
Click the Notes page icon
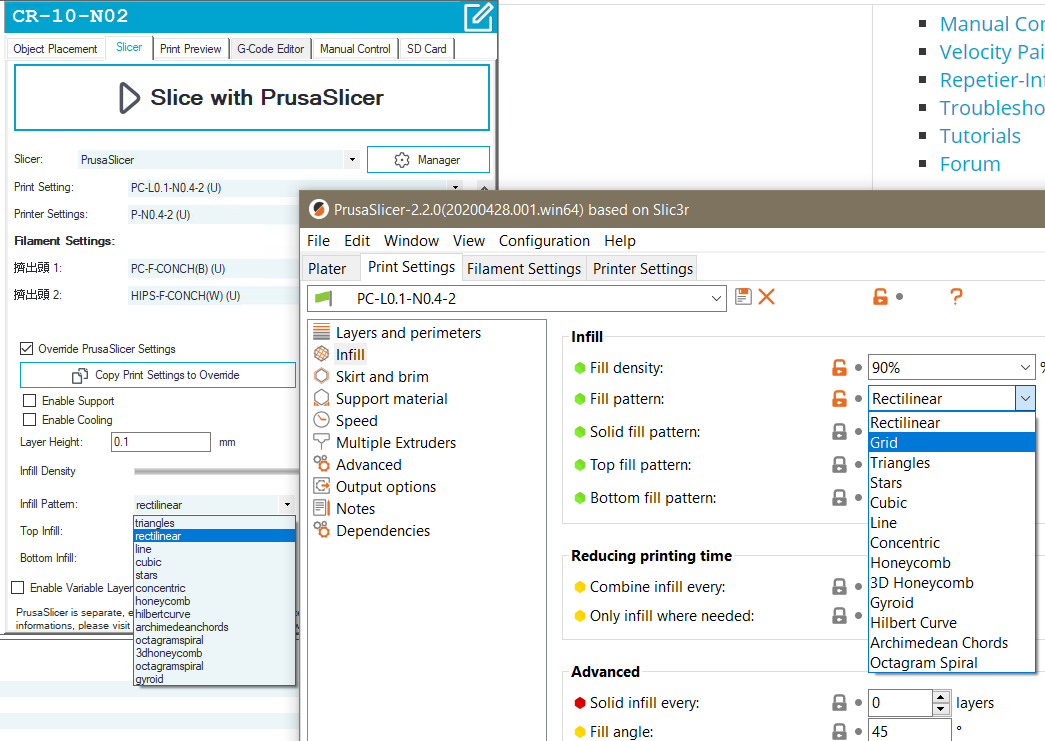[x=321, y=508]
